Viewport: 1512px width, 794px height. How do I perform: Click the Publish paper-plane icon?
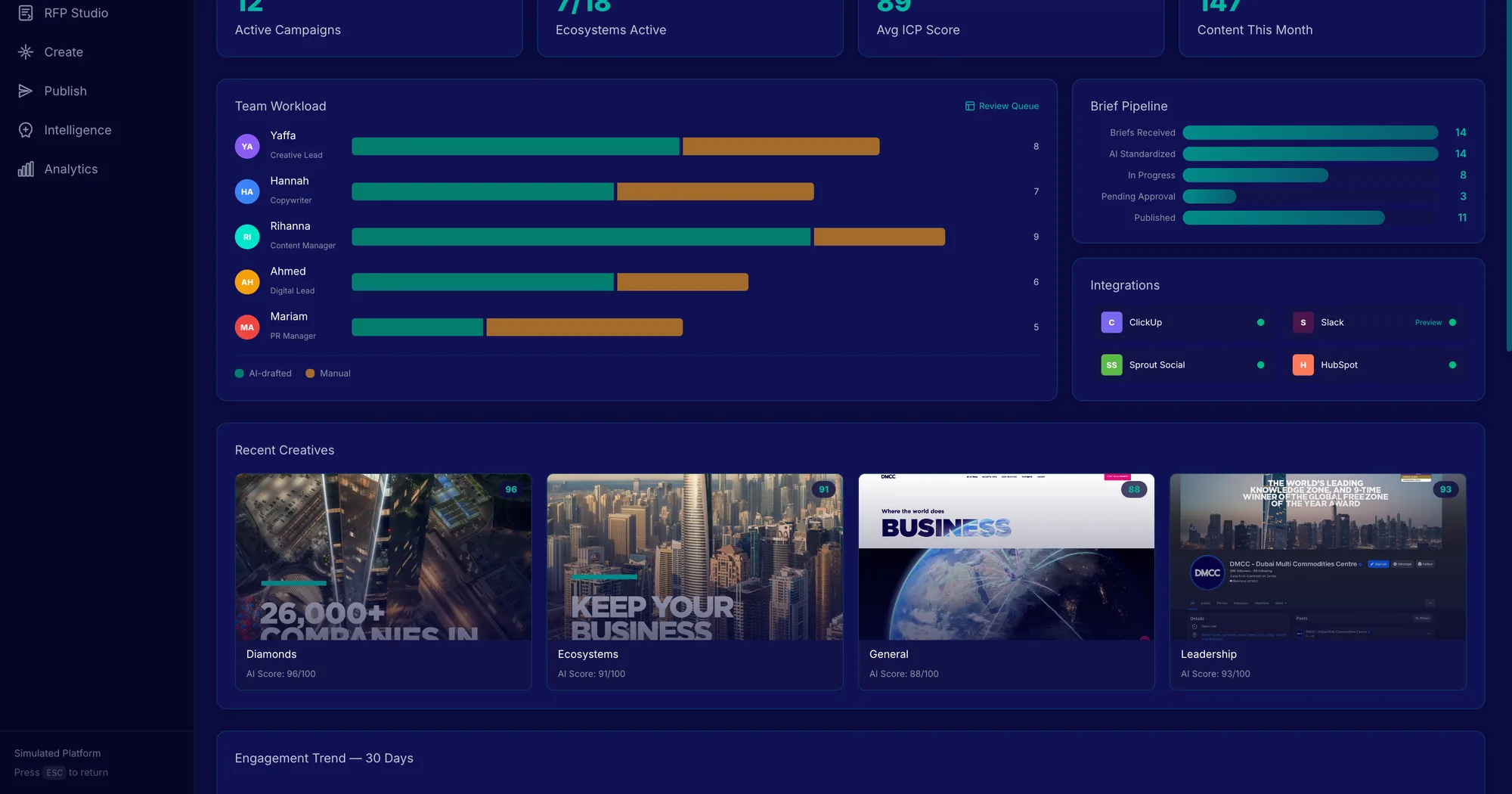(26, 91)
